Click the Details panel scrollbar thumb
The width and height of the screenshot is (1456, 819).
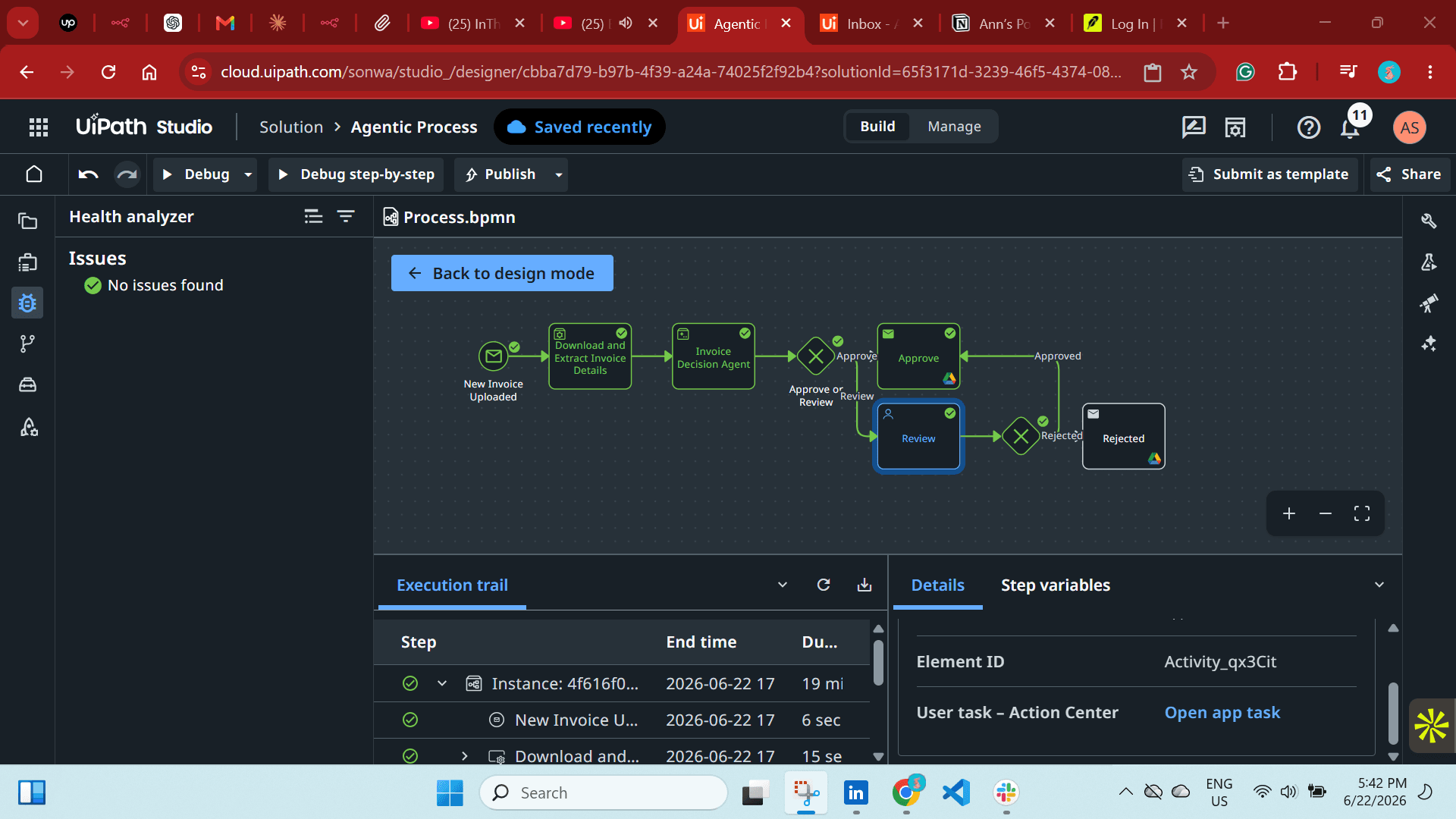pyautogui.click(x=1392, y=713)
